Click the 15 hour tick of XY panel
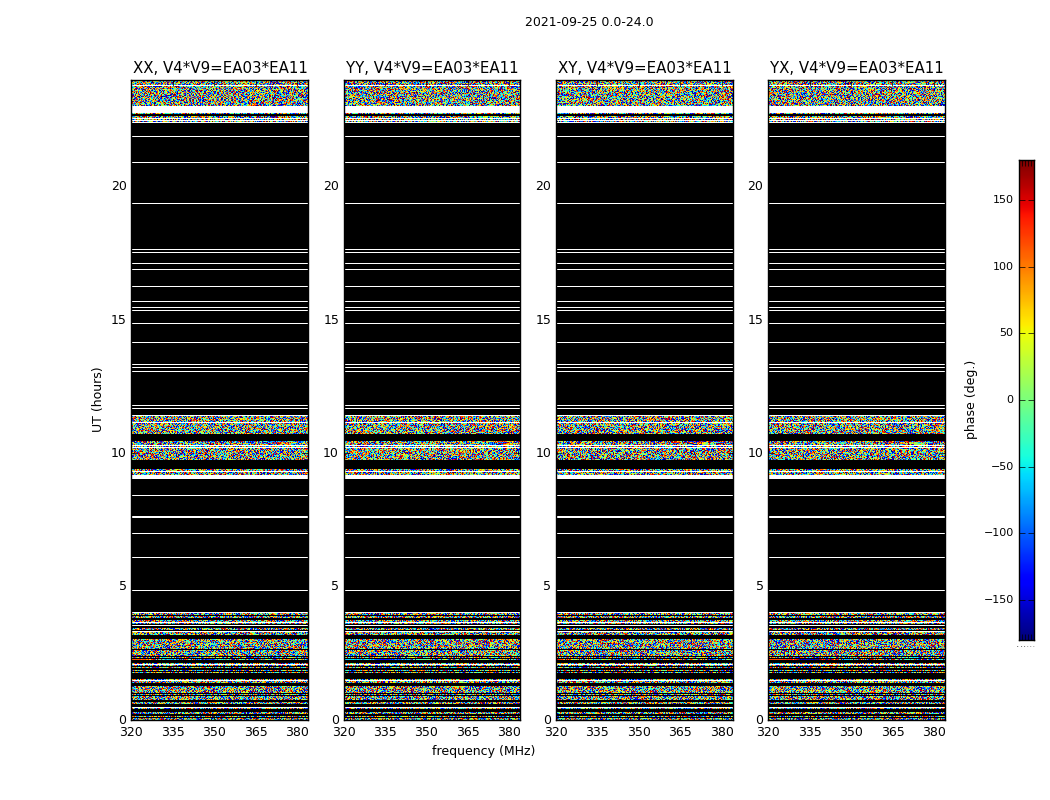The height and width of the screenshot is (800, 1050). click(x=543, y=320)
